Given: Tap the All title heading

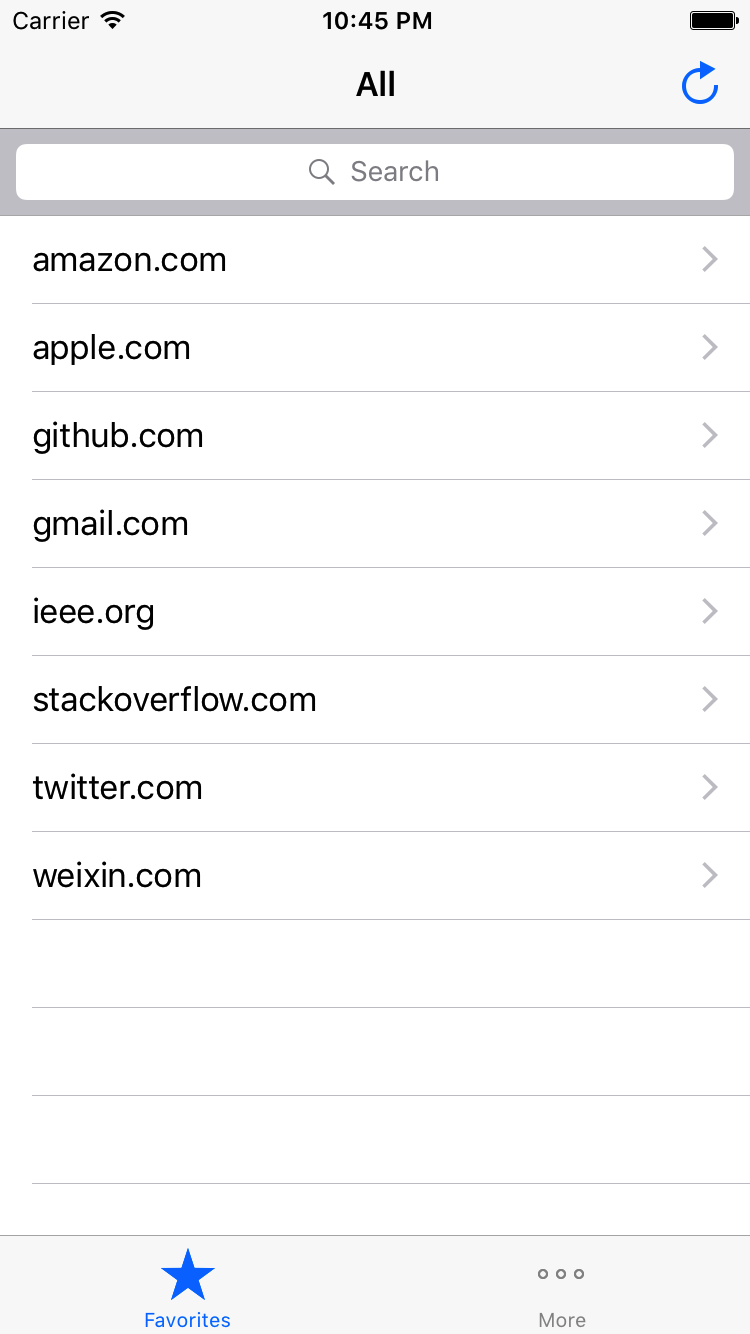Looking at the screenshot, I should coord(376,84).
